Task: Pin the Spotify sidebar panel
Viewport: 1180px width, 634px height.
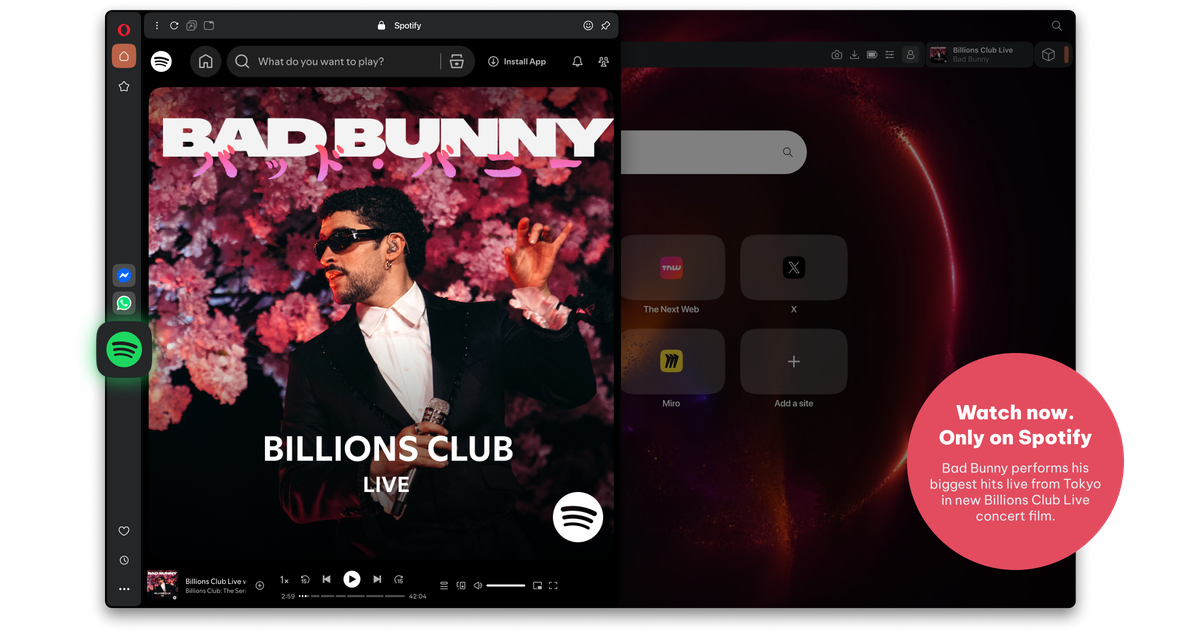Action: [x=606, y=26]
